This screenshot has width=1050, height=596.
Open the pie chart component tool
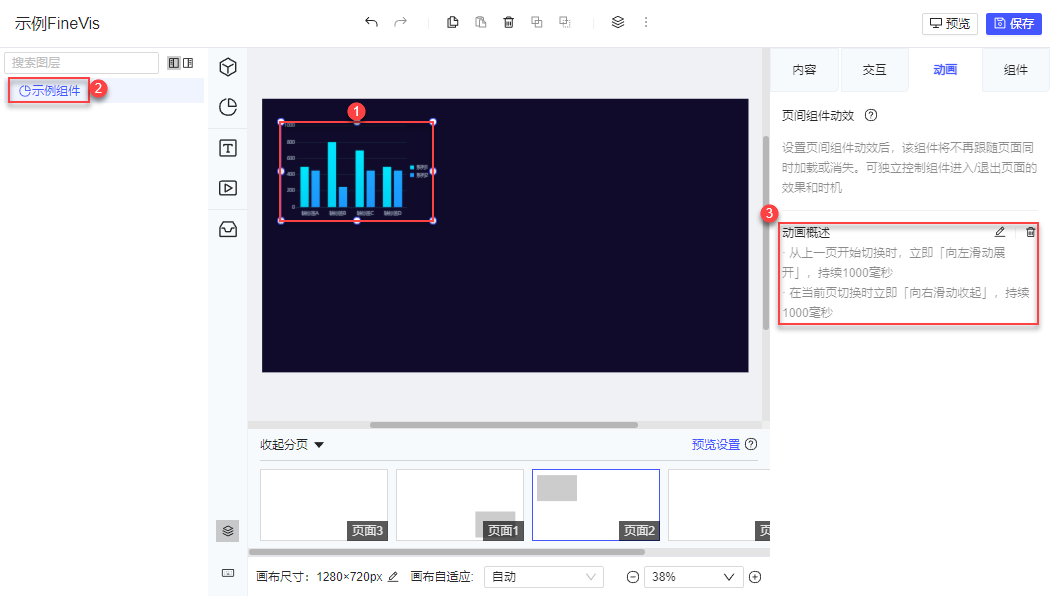(x=228, y=107)
